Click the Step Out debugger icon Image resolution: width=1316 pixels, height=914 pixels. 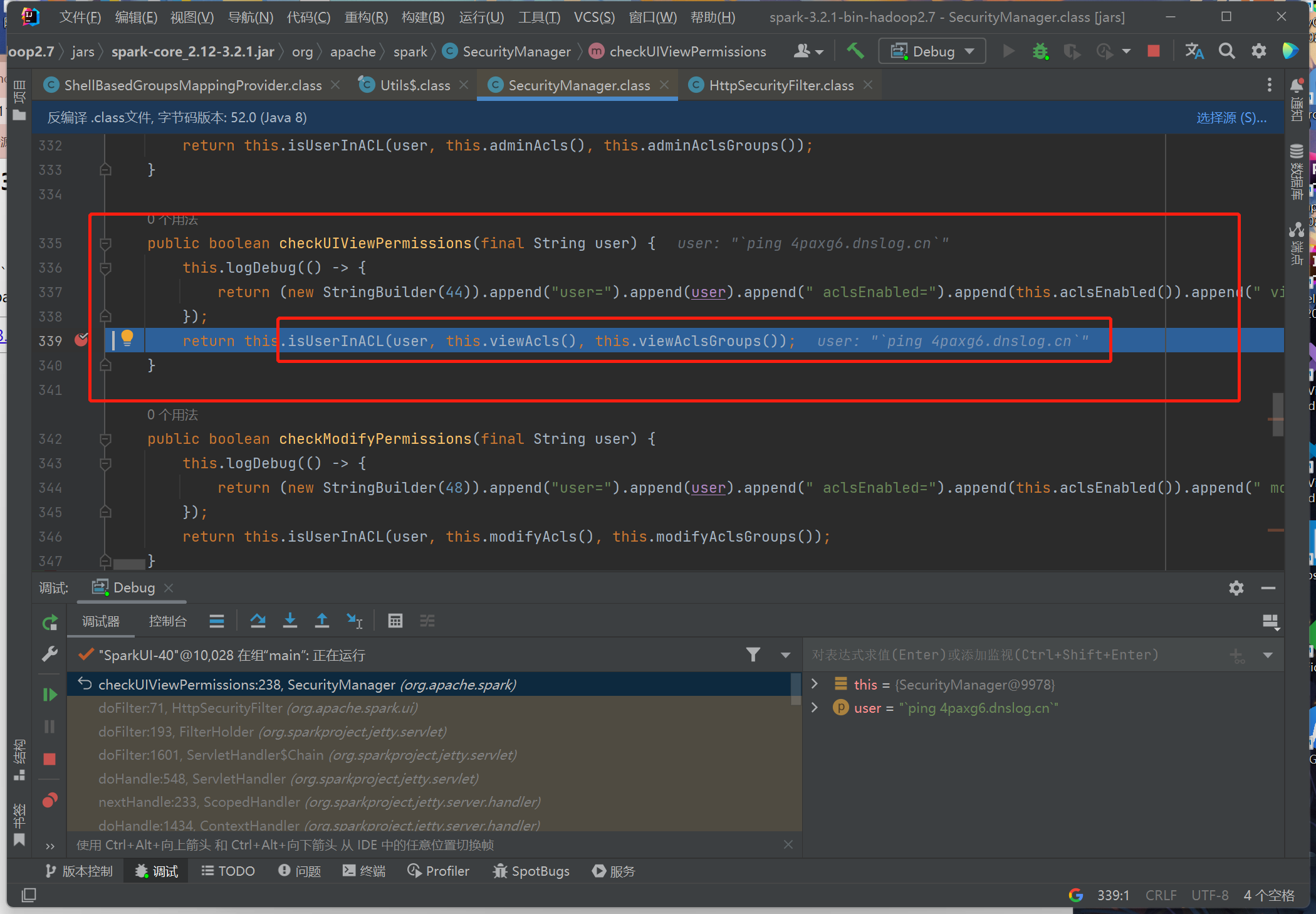click(x=321, y=621)
